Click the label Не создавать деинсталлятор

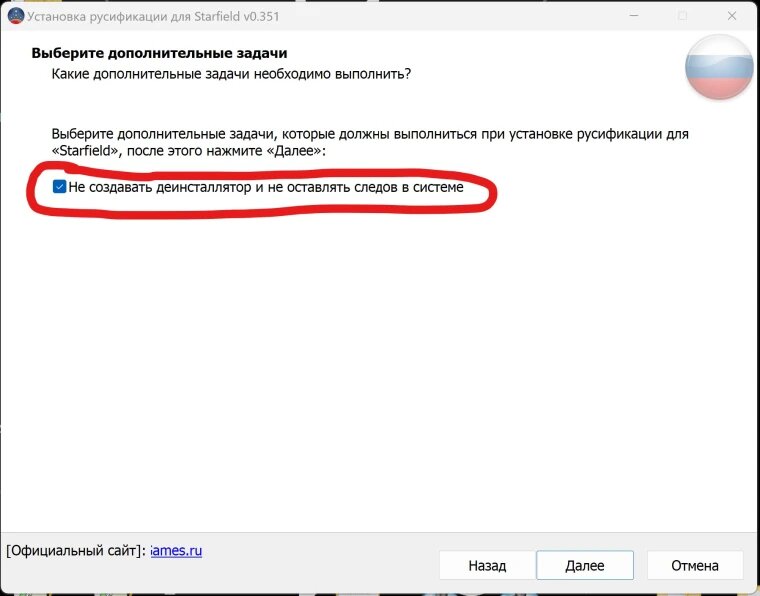pos(160,187)
